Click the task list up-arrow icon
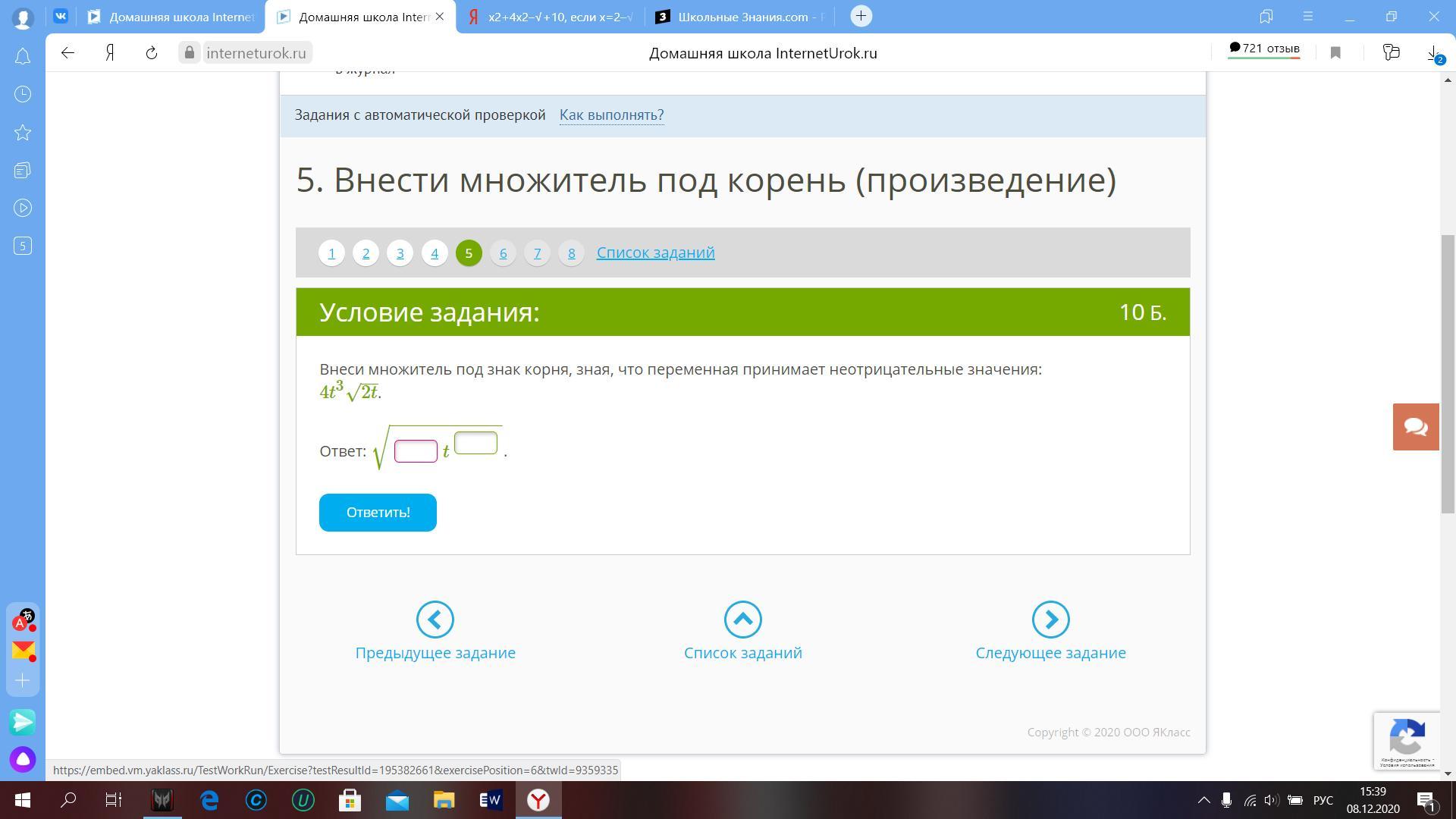 742,620
